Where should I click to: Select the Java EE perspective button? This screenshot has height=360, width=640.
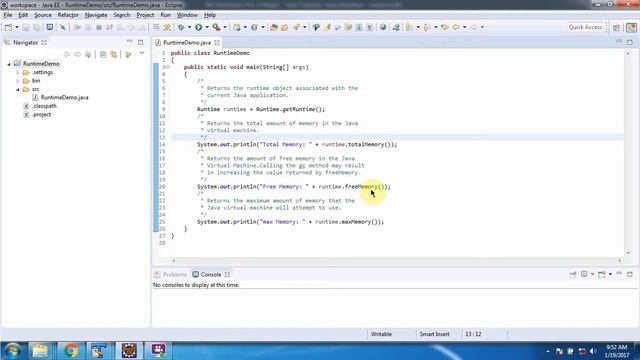pos(631,27)
